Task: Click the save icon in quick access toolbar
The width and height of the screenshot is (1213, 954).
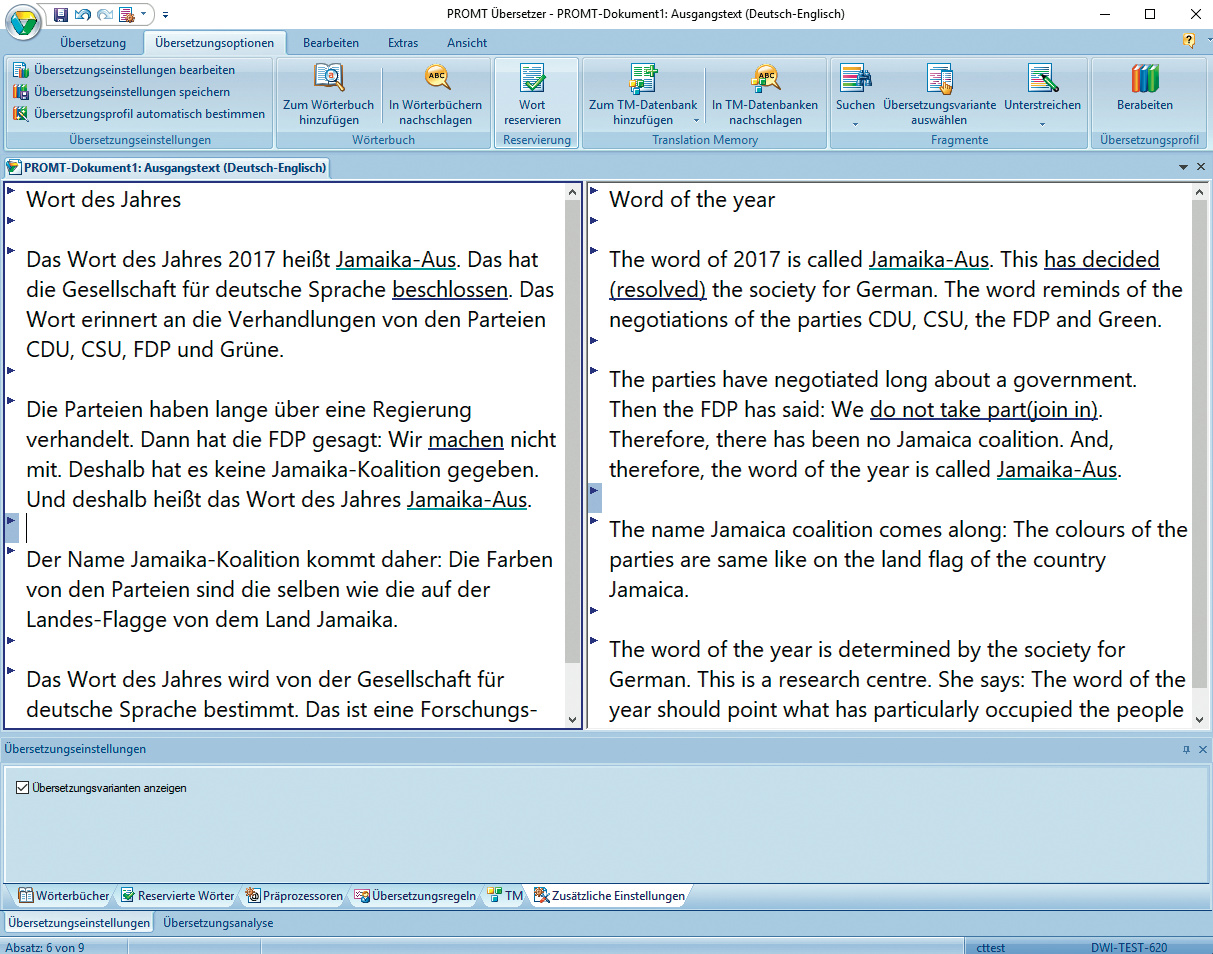Action: (61, 14)
